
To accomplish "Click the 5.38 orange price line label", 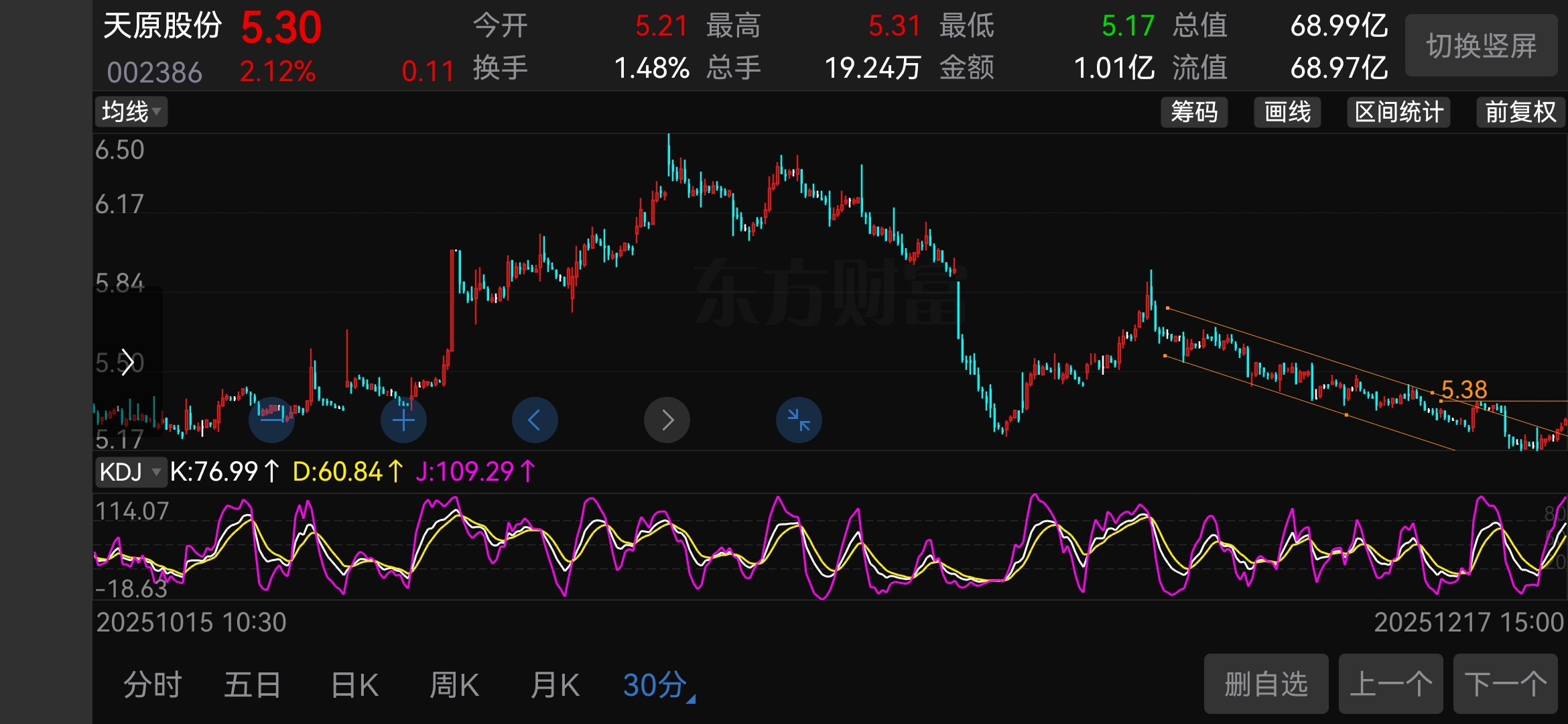I will click(x=1463, y=389).
